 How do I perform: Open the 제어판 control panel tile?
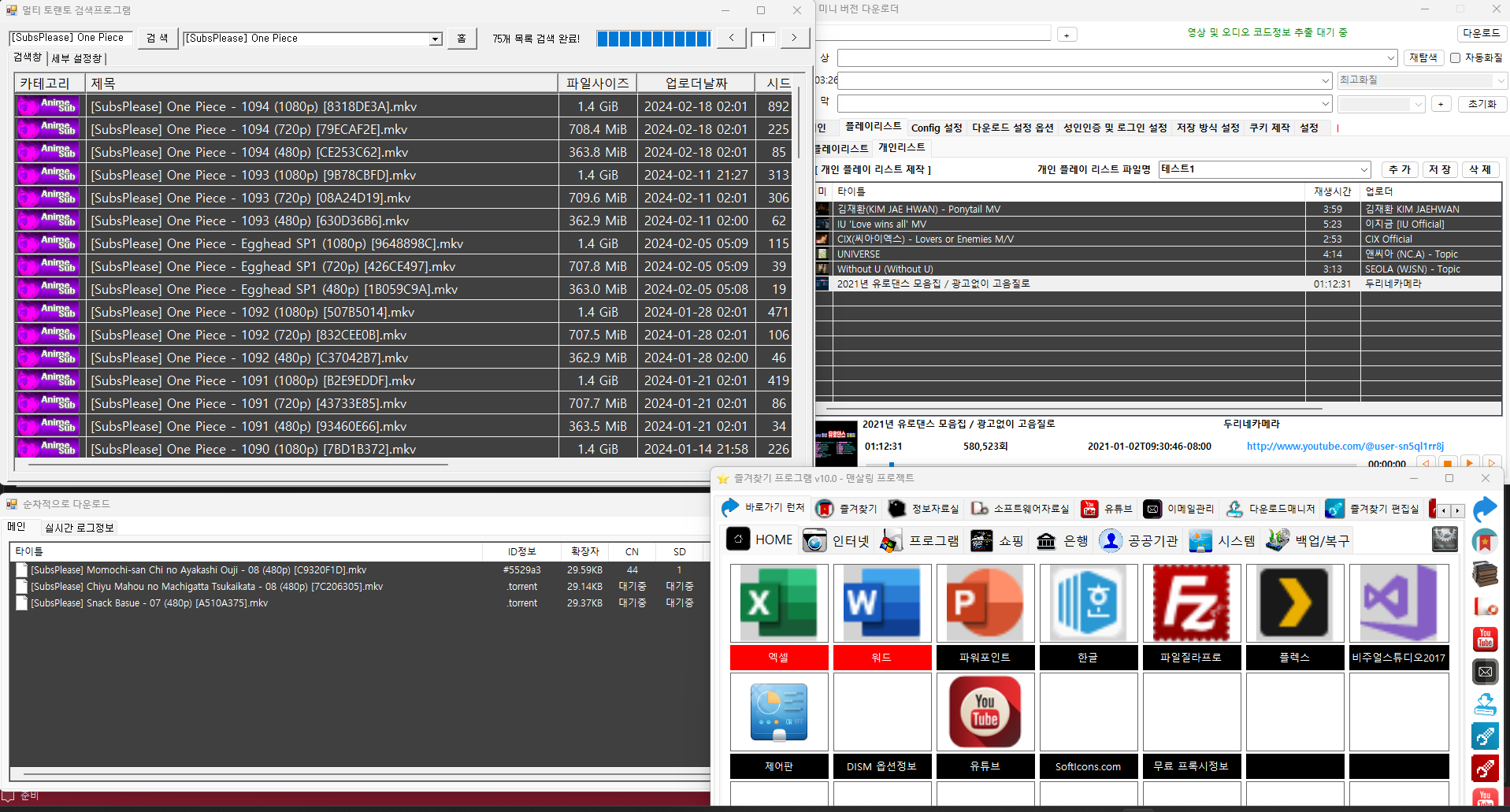[779, 712]
